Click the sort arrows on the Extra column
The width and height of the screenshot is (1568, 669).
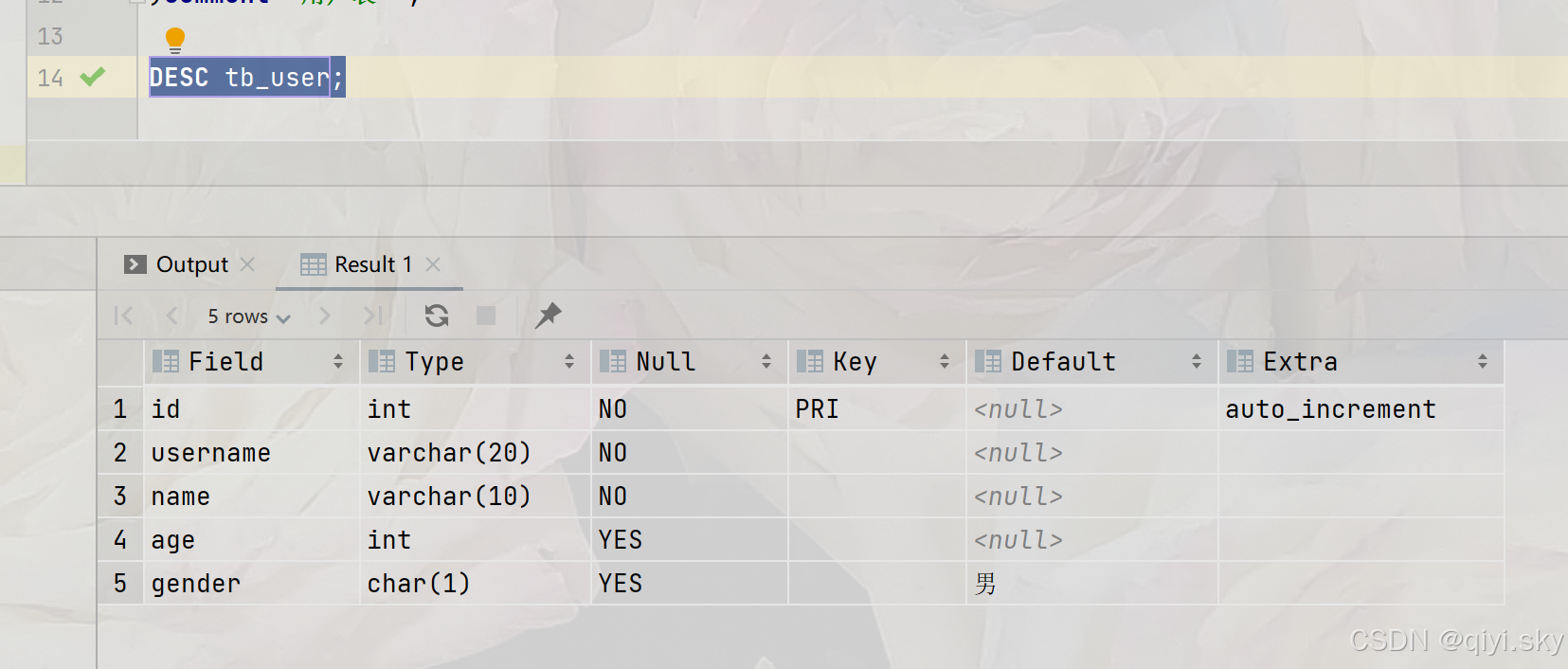[1484, 361]
